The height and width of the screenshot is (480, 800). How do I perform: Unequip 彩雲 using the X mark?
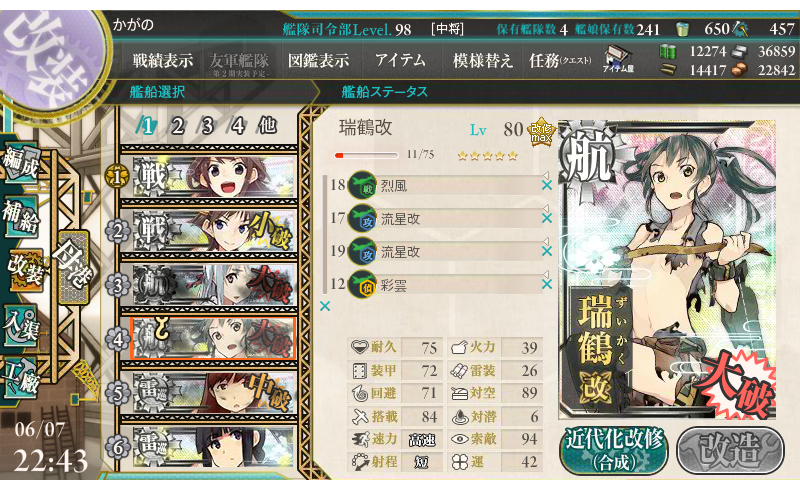[x=547, y=284]
